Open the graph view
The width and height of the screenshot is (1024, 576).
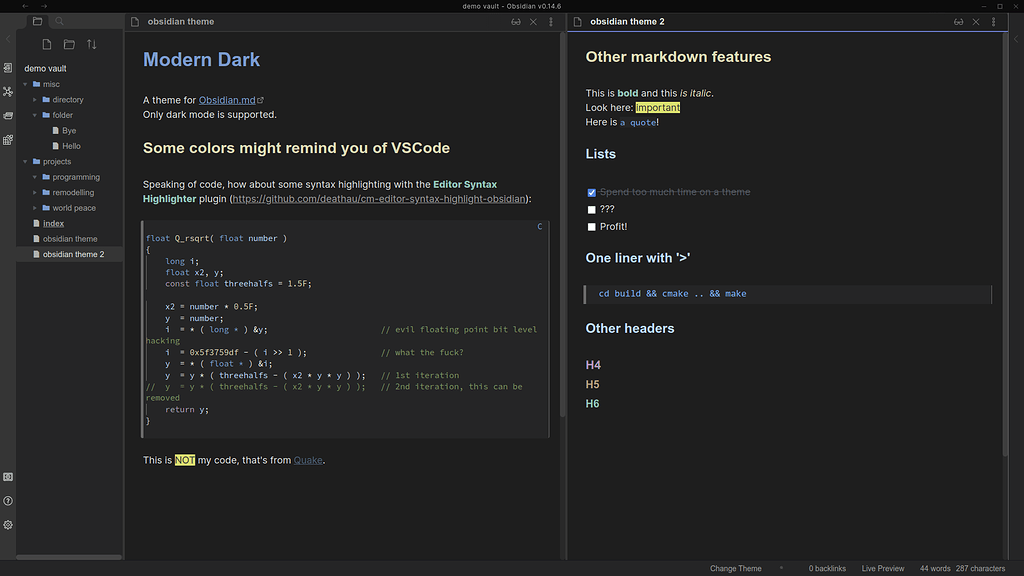(8, 91)
